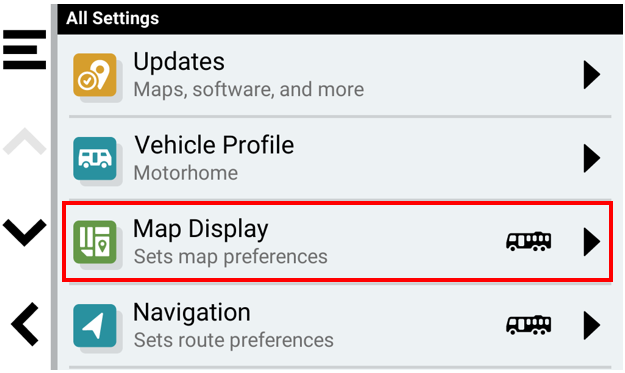Click the teal Navigation arrow icon

point(95,326)
